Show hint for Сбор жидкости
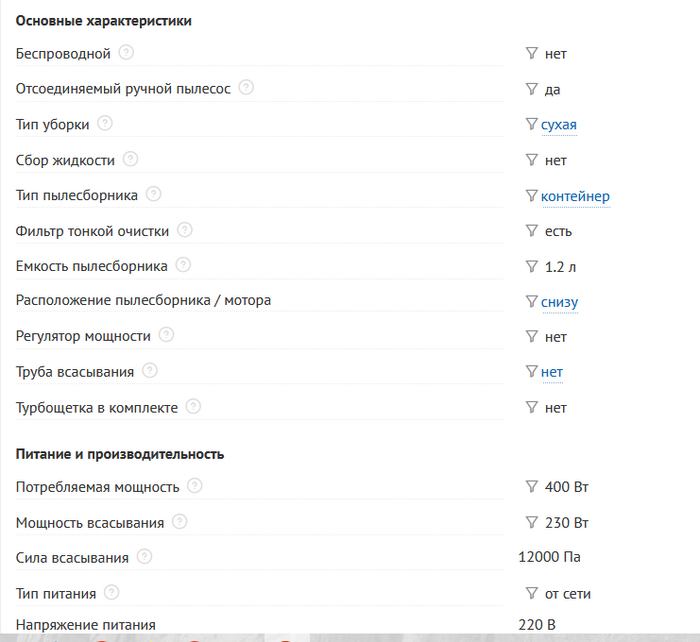 click(x=131, y=159)
